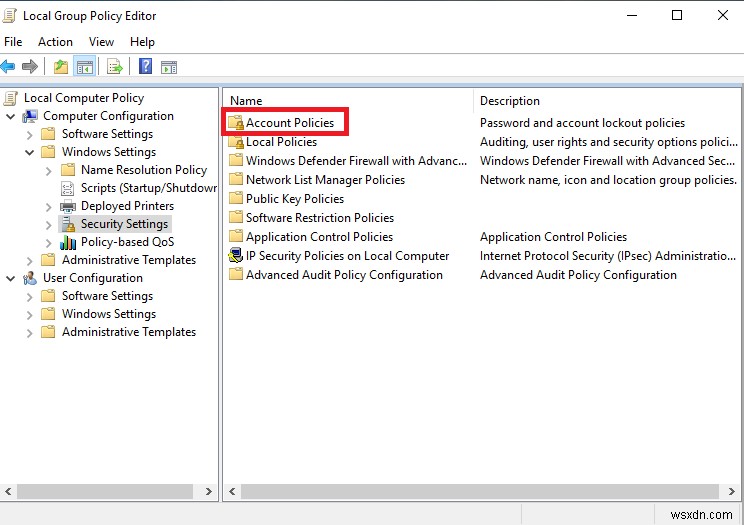
Task: Click the Local Policies folder icon
Action: pos(235,142)
